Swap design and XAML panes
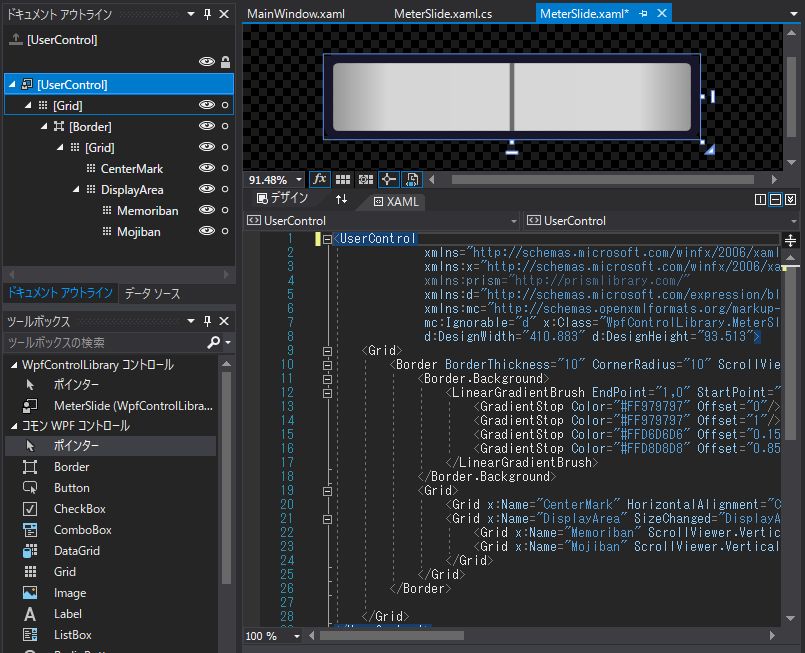 point(341,199)
